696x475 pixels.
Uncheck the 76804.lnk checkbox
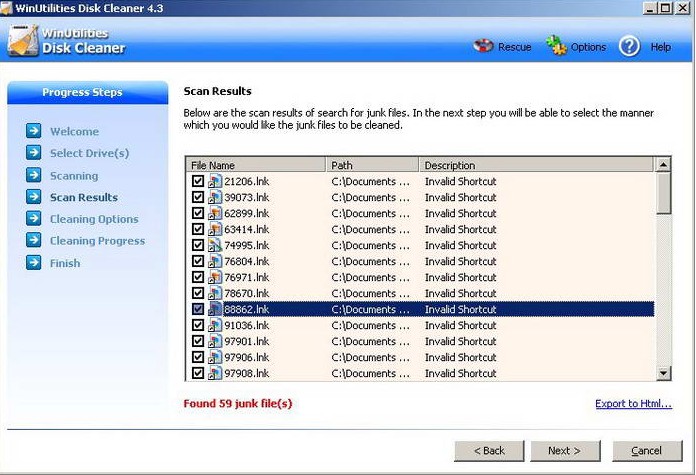198,261
